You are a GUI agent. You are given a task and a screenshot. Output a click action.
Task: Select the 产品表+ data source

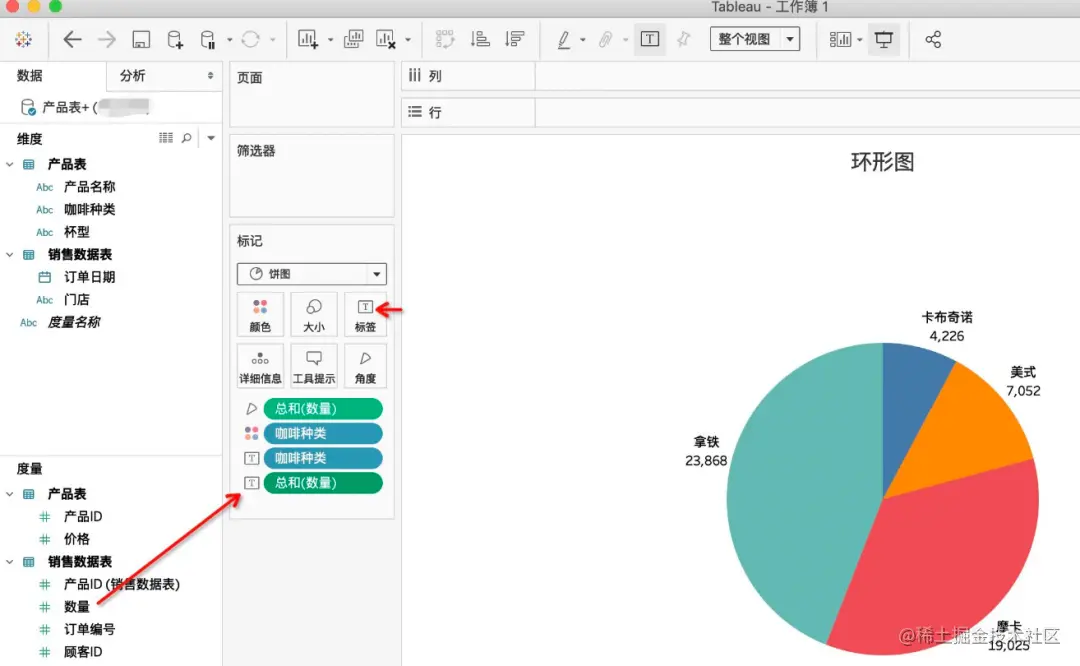coord(86,107)
